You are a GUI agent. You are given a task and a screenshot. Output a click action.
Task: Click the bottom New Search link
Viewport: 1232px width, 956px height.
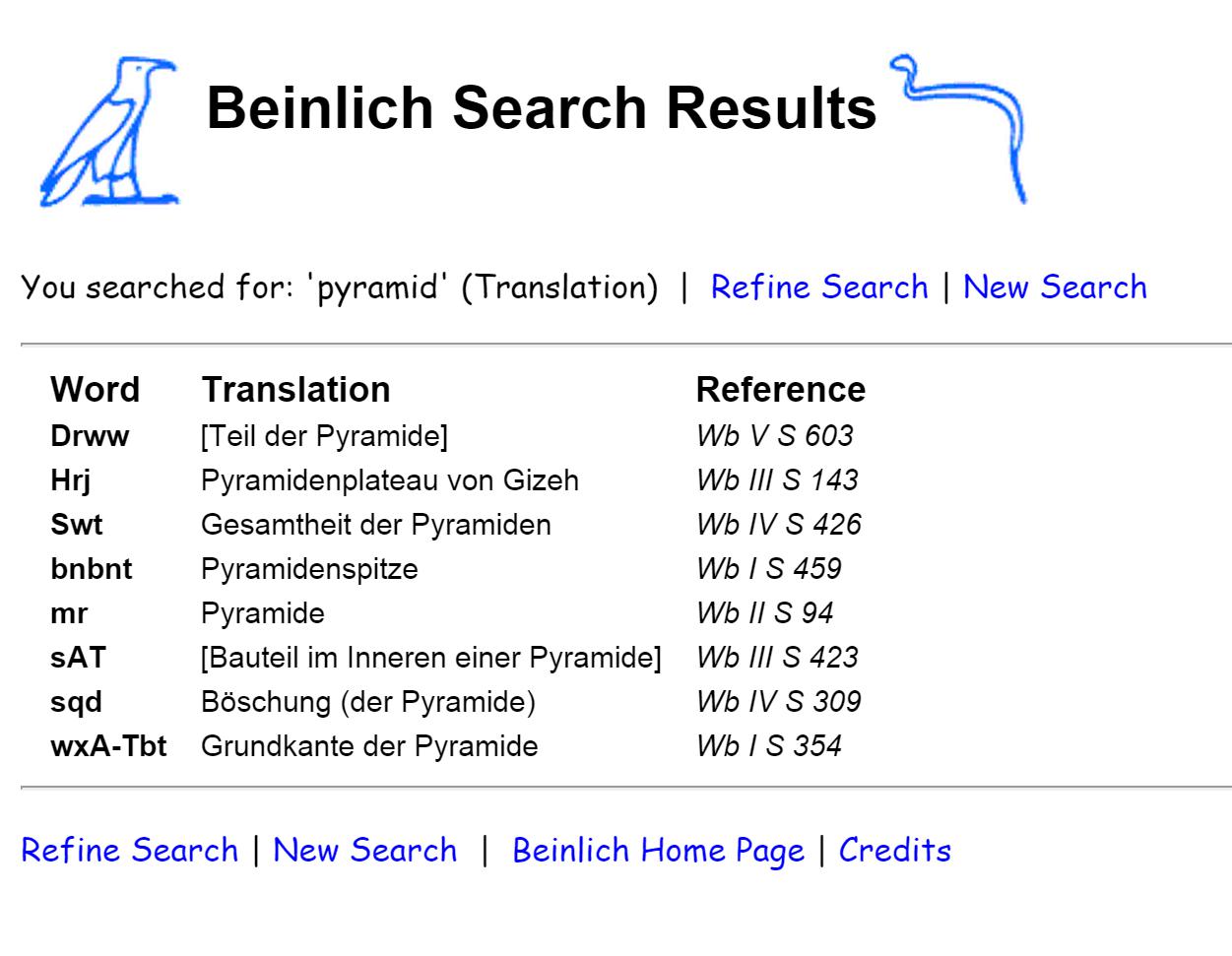[x=365, y=850]
